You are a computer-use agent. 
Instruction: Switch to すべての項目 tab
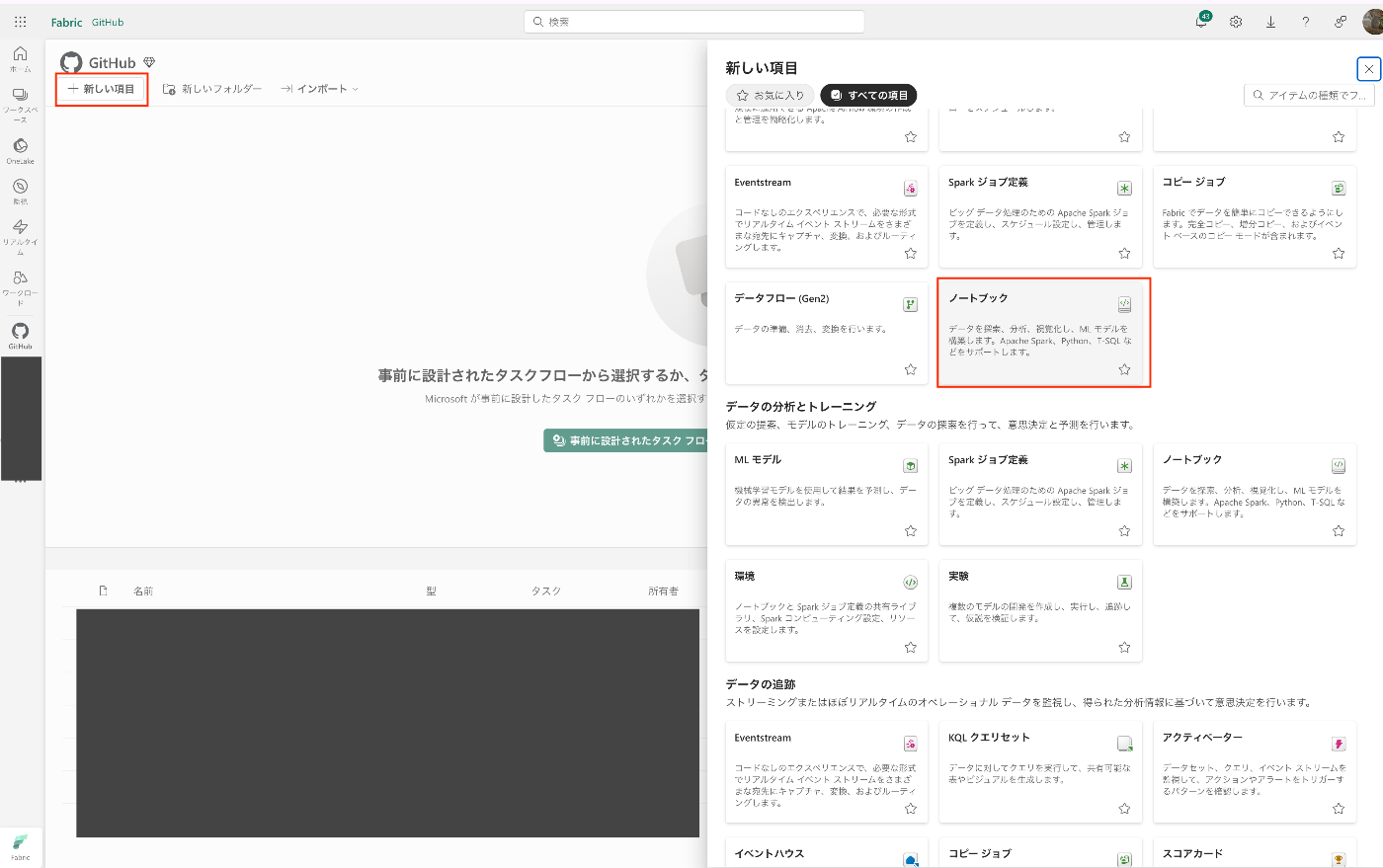tap(868, 96)
